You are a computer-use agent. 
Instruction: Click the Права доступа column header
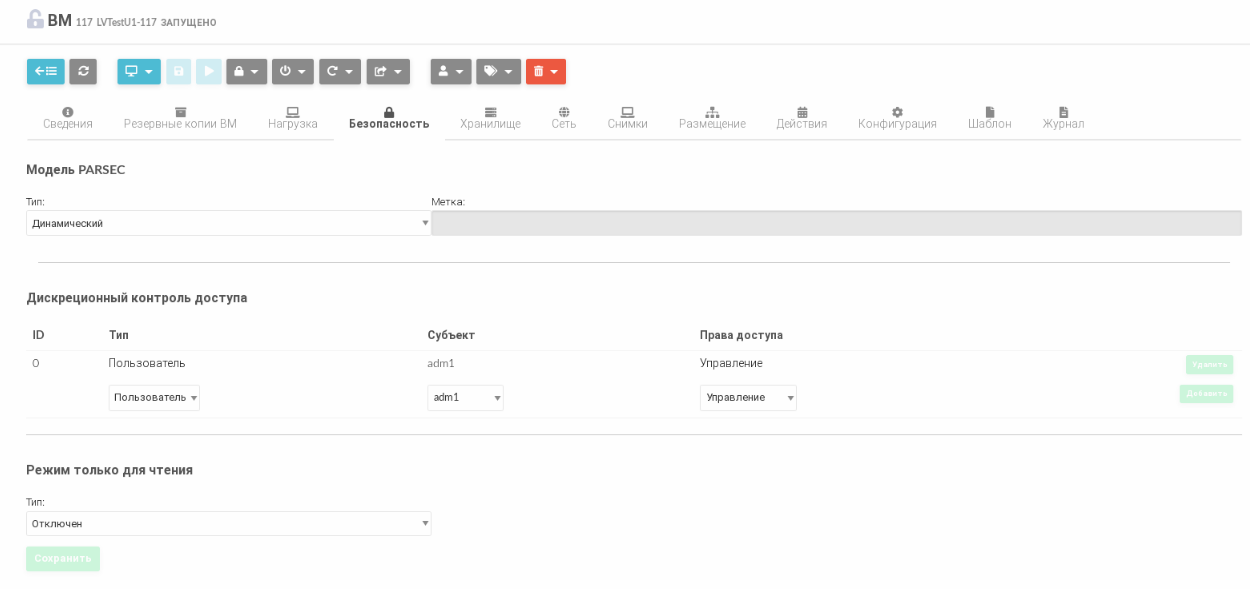(x=741, y=335)
